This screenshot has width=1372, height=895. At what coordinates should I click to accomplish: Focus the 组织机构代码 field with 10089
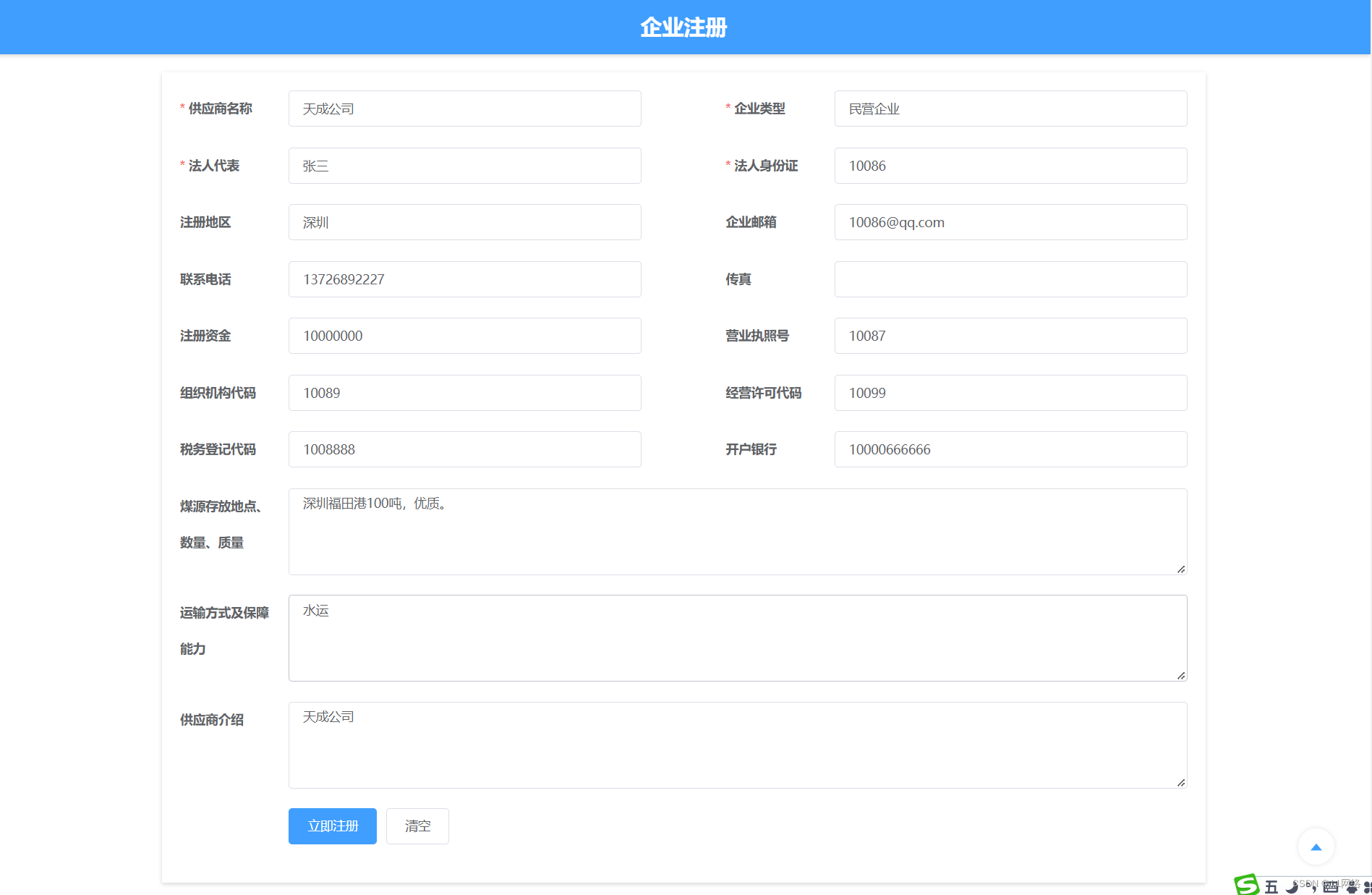pyautogui.click(x=465, y=393)
